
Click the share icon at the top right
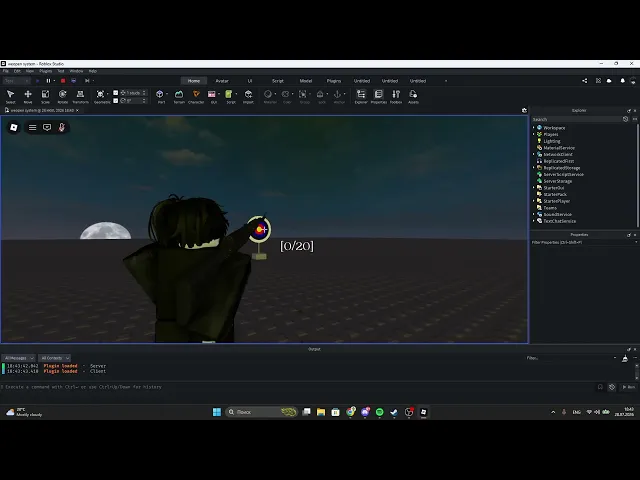click(x=584, y=81)
